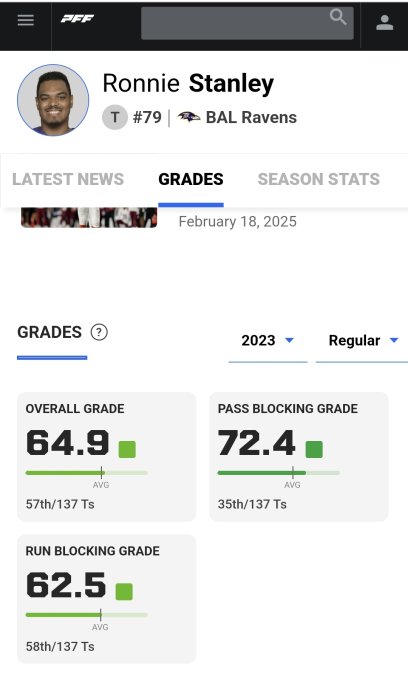408x700 pixels.
Task: Click the search magnifier icon
Action: click(338, 17)
